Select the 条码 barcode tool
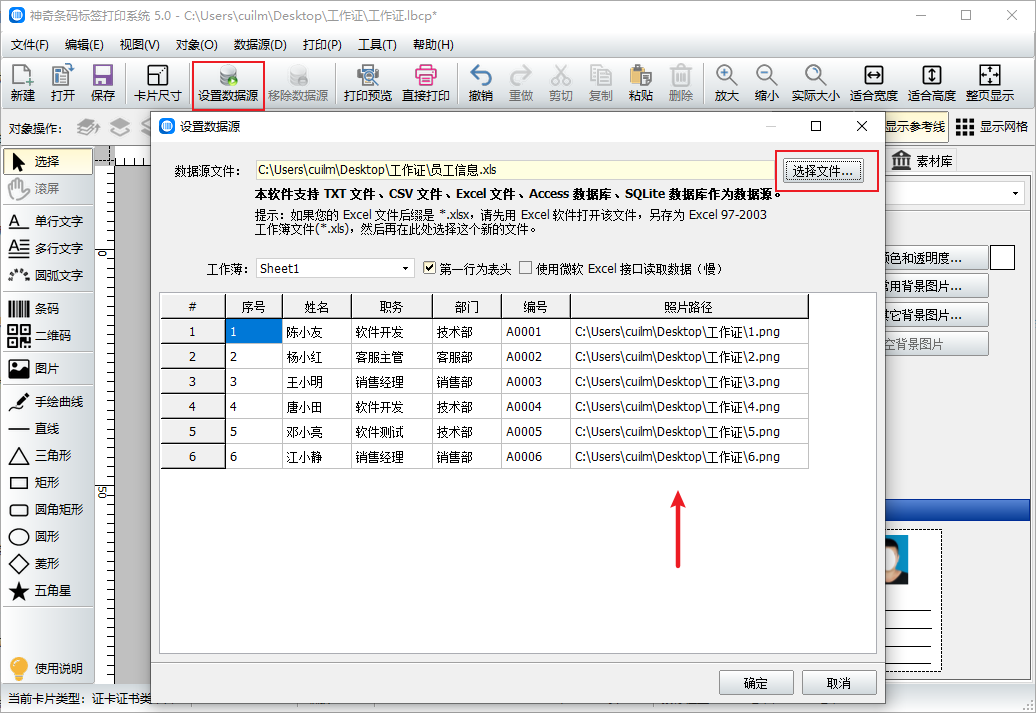Image resolution: width=1036 pixels, height=713 pixels. point(48,309)
